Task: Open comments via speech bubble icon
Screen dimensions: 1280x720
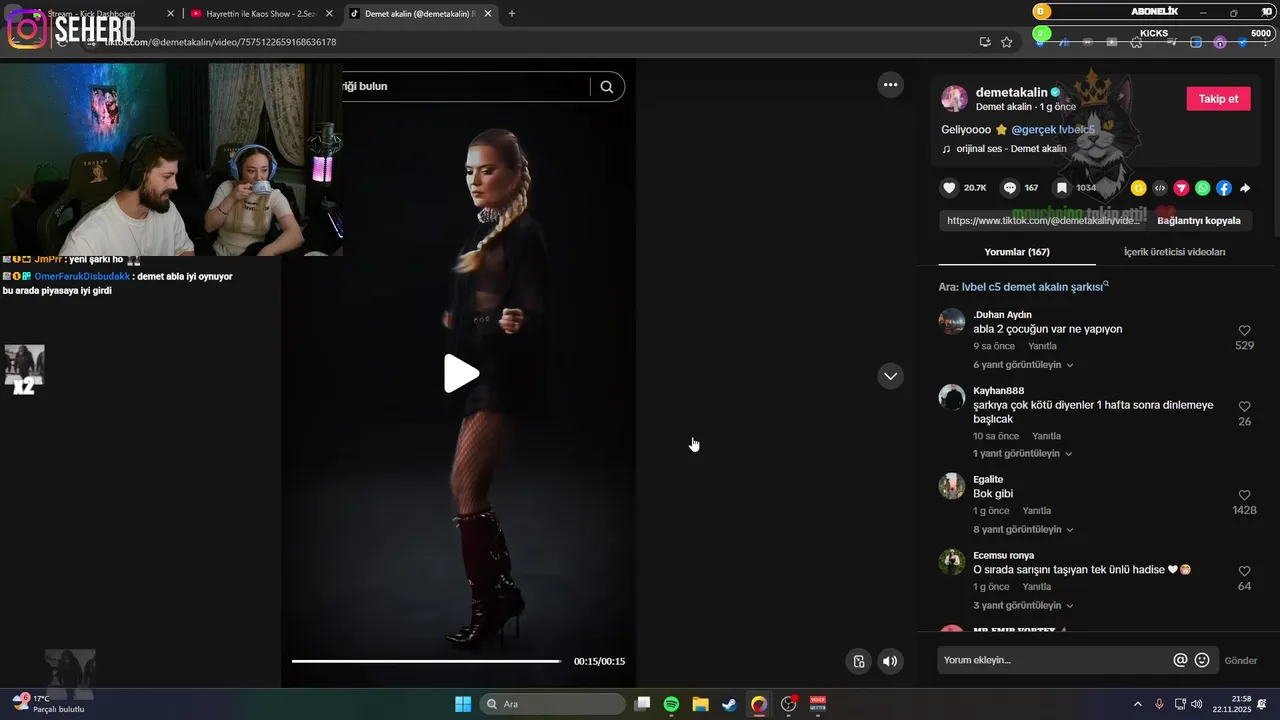Action: [1010, 188]
